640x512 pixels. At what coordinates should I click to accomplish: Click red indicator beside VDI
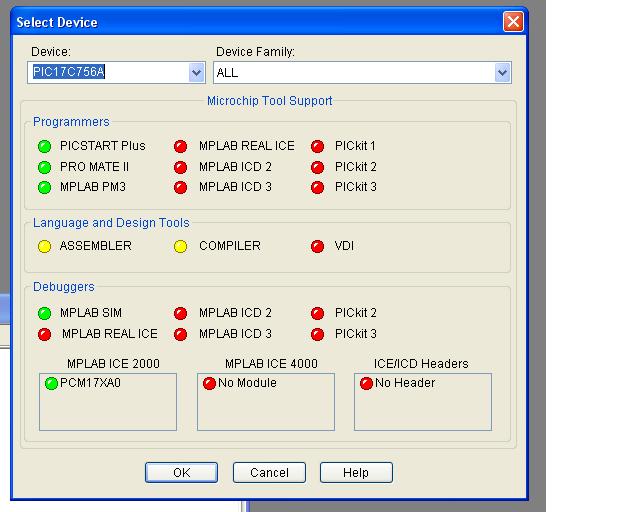point(317,246)
